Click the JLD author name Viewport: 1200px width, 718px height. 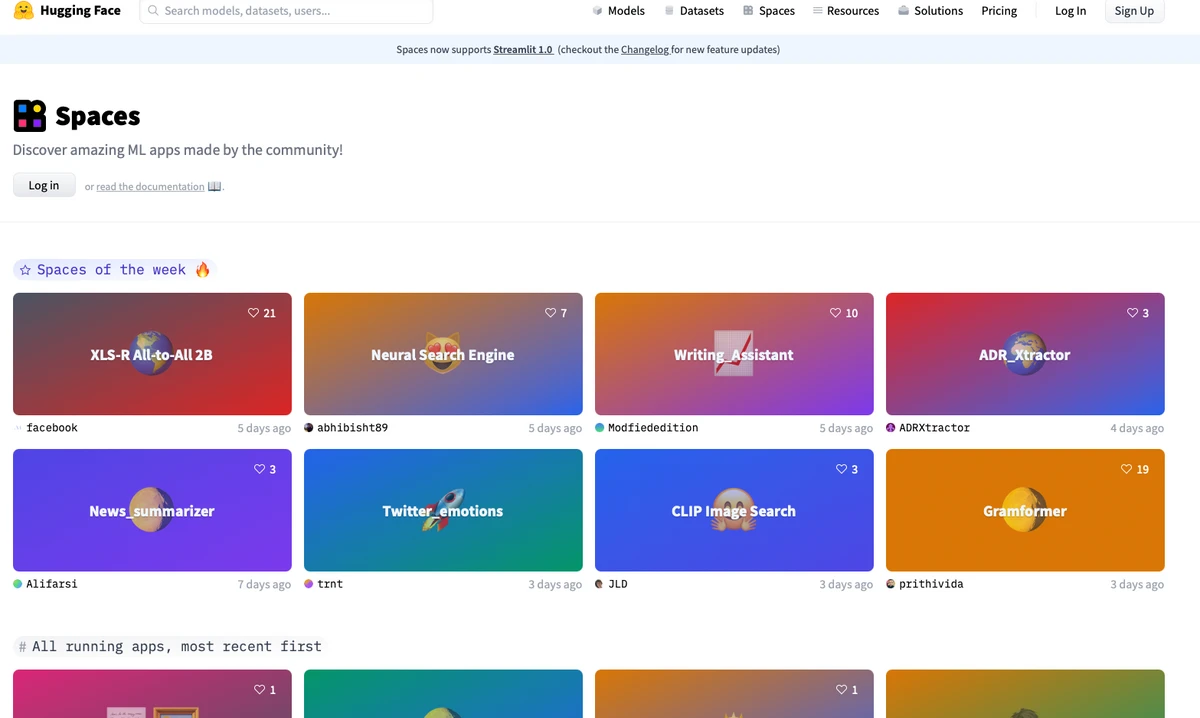618,583
